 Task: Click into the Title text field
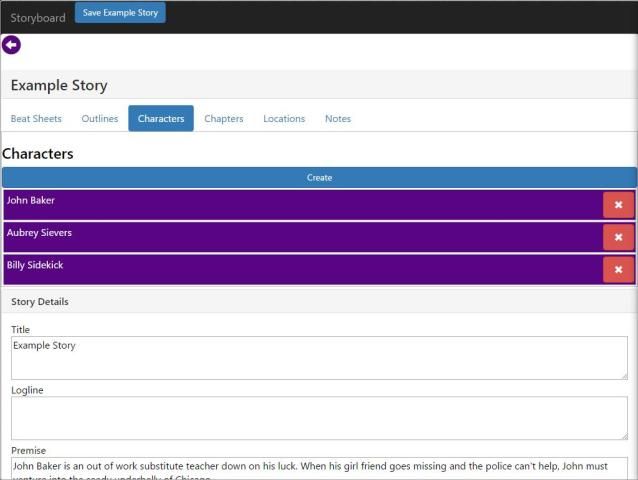(319, 357)
